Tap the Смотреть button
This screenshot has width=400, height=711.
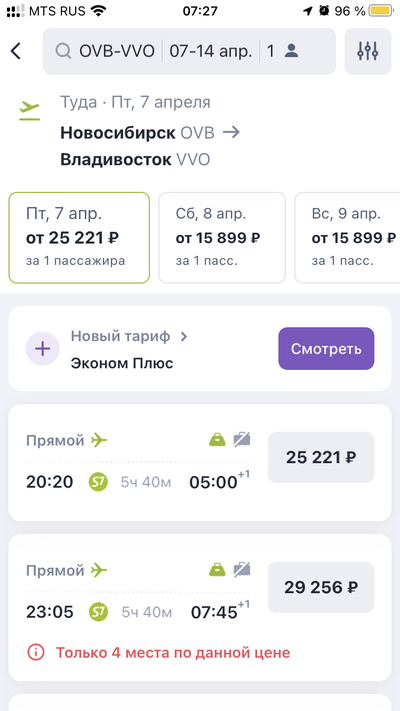click(326, 349)
